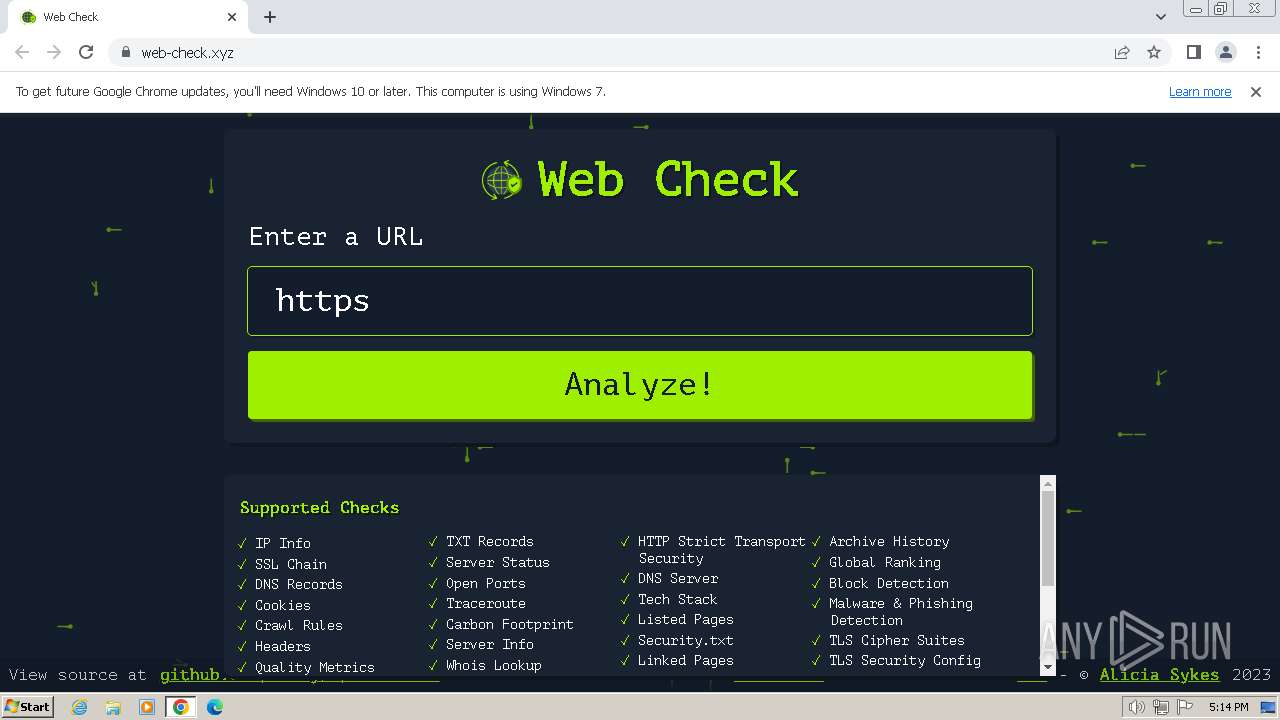The width and height of the screenshot is (1280, 720).
Task: Open the Learn more link
Action: pos(1200,91)
